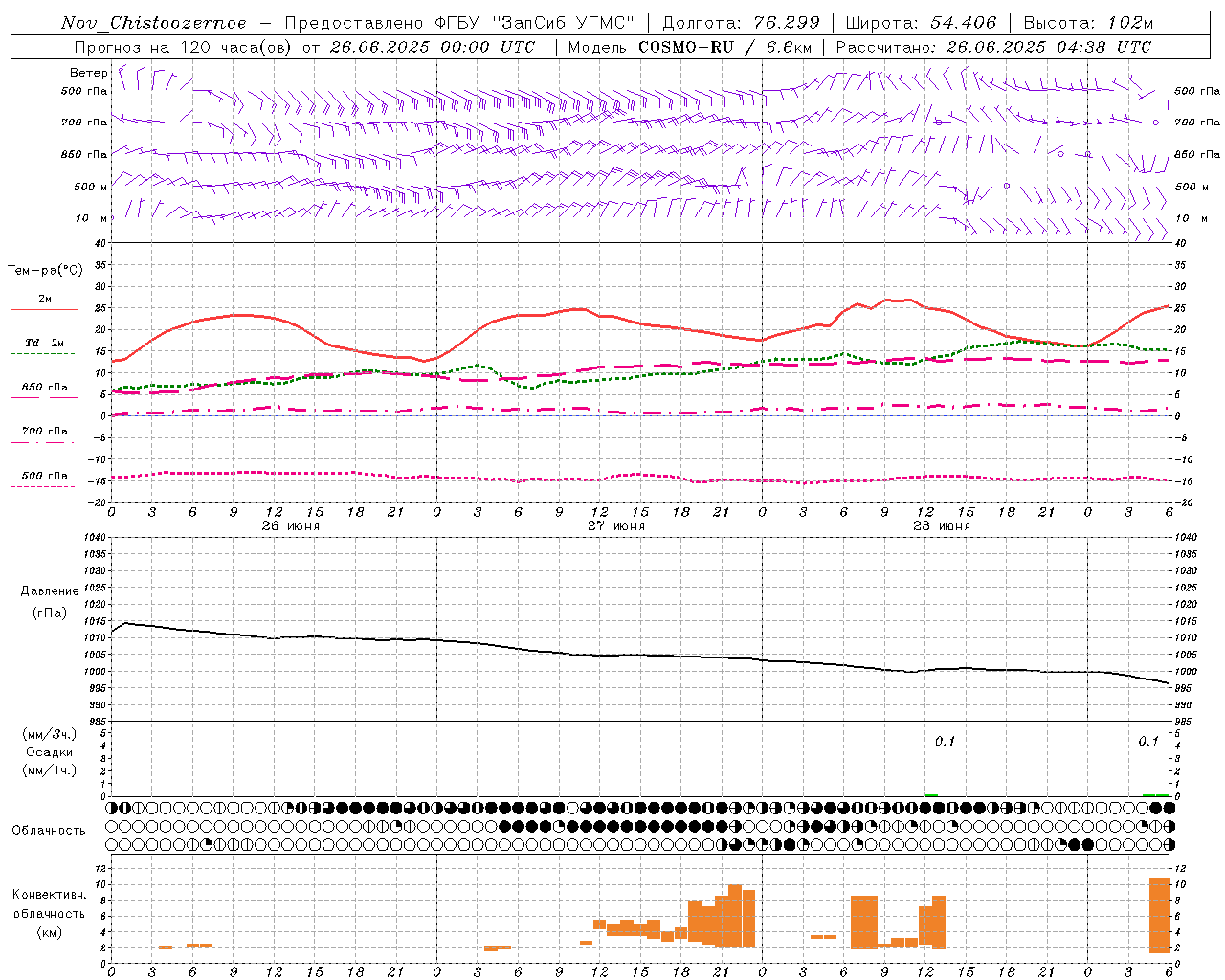Screen dimensions: 1225x980
Task: Click the Широта: 54.406 value
Action: pyautogui.click(x=921, y=23)
